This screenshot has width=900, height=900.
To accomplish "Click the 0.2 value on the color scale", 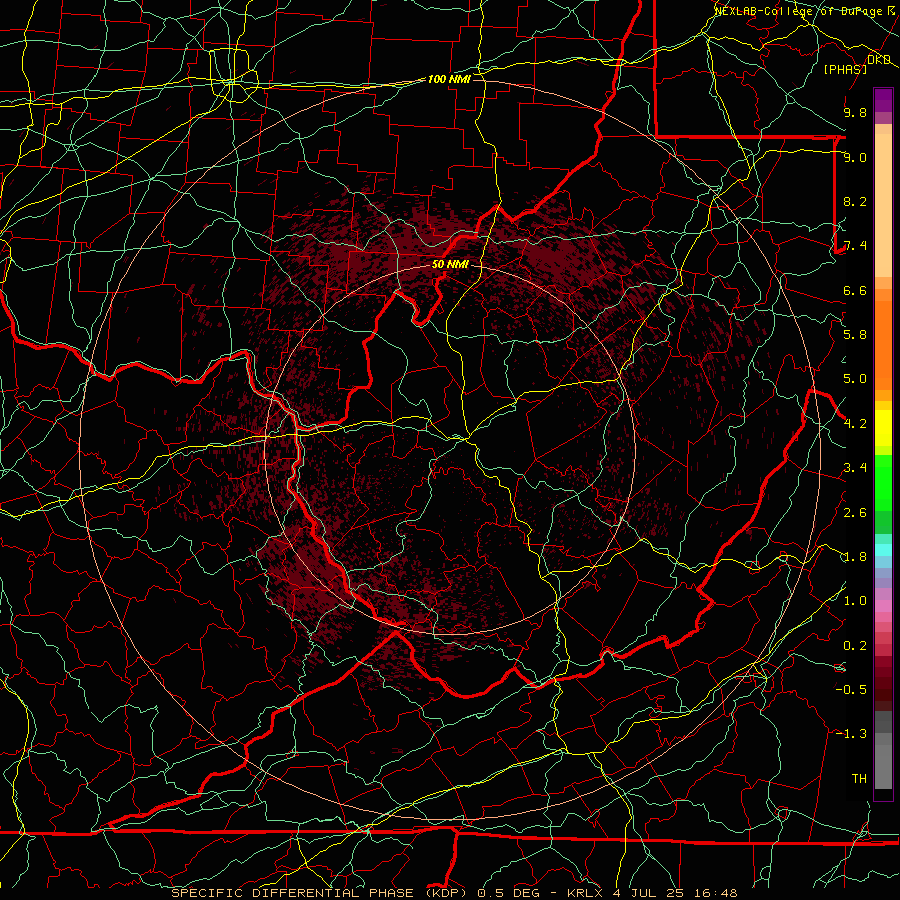I will (855, 646).
